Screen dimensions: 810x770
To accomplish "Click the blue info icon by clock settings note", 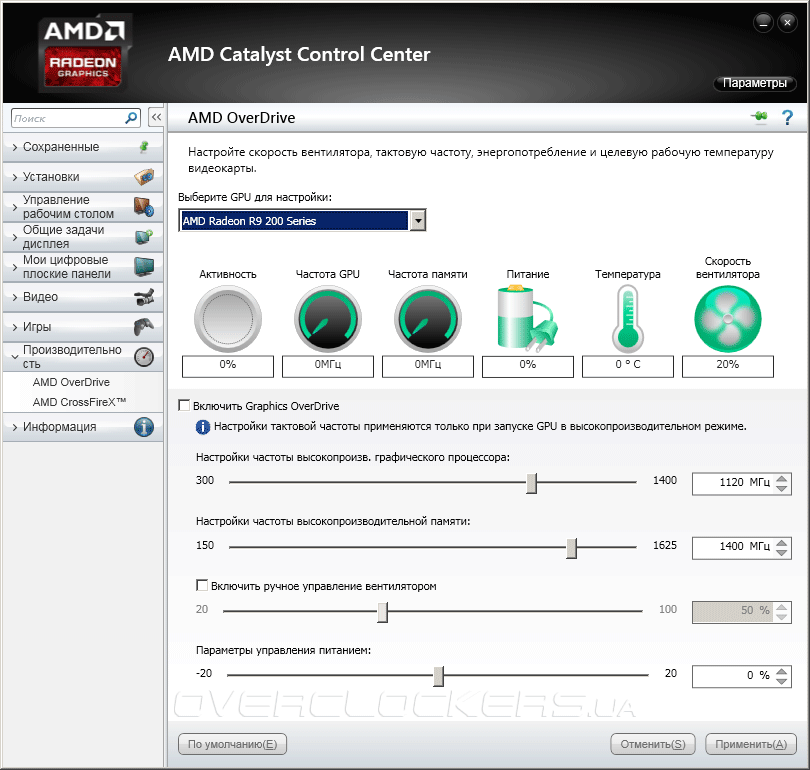I will [202, 427].
